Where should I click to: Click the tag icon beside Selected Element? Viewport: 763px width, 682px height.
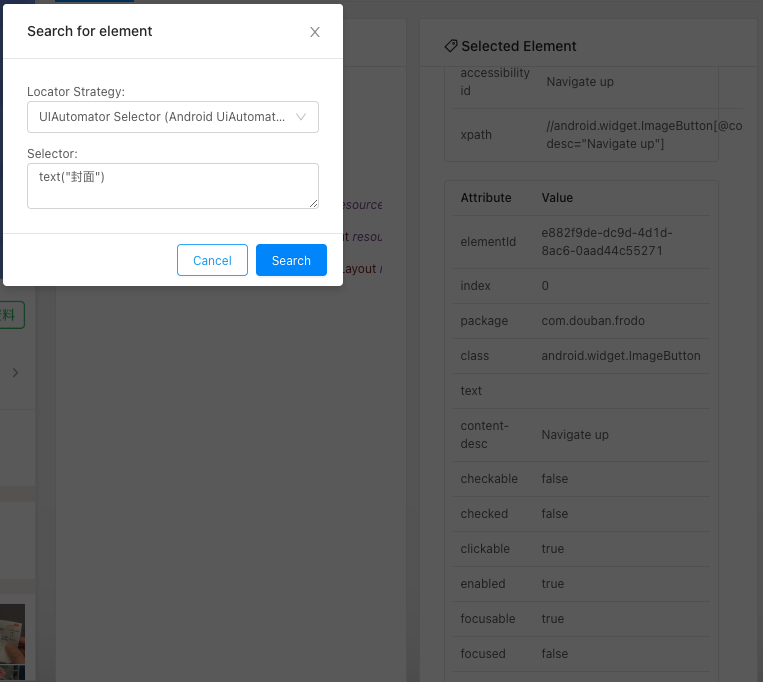tap(451, 46)
